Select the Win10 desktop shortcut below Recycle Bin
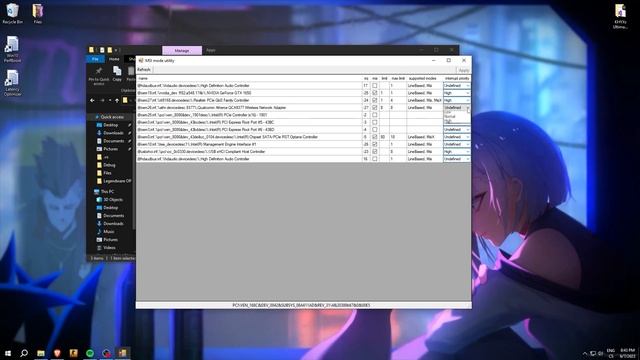This screenshot has height=360, width=640. (x=12, y=49)
